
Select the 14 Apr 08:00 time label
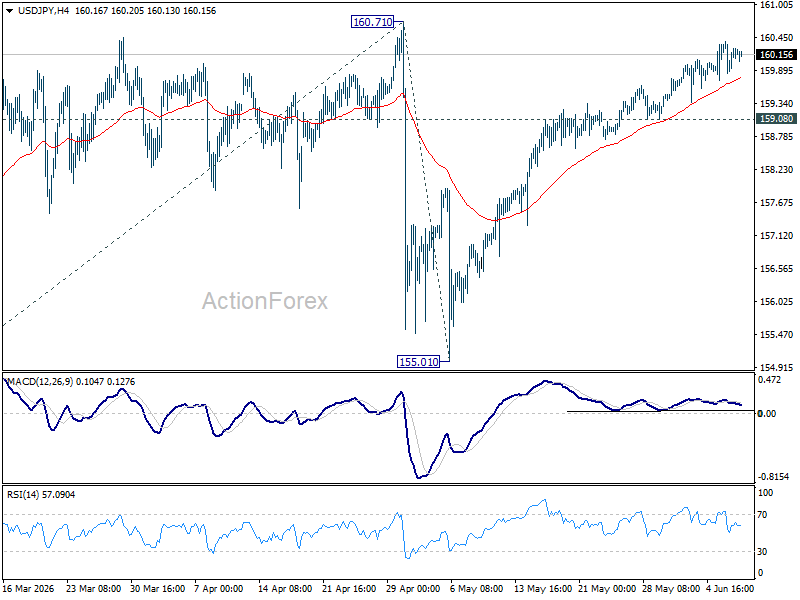(285, 589)
